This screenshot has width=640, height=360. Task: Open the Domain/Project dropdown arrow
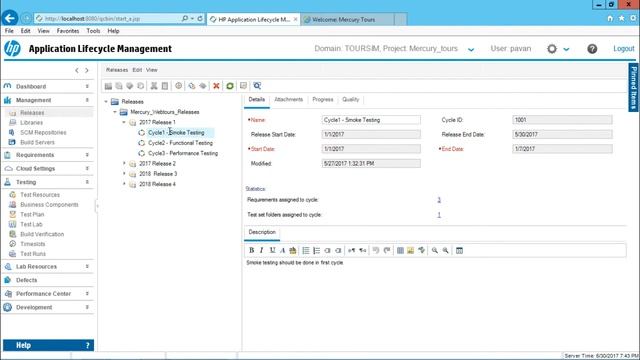pos(471,49)
